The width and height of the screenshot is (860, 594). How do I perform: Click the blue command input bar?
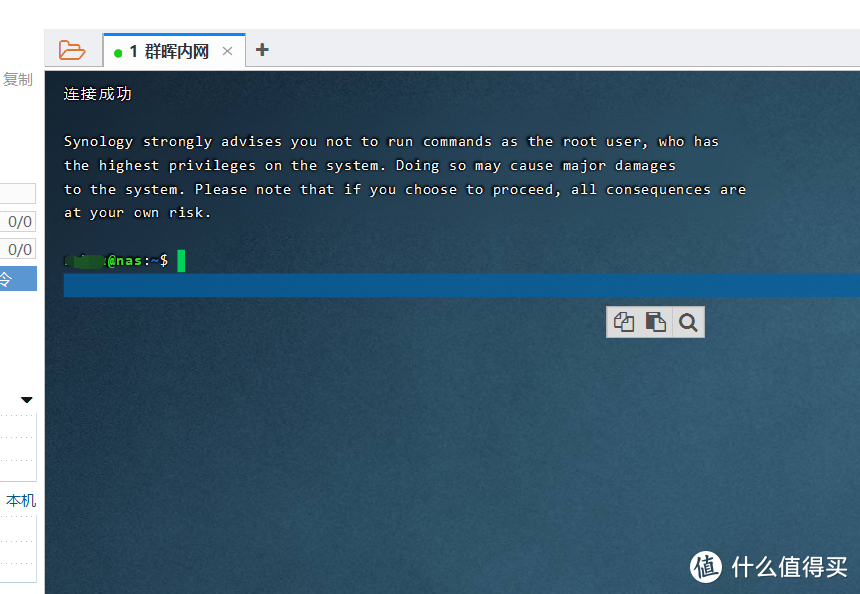[461, 285]
